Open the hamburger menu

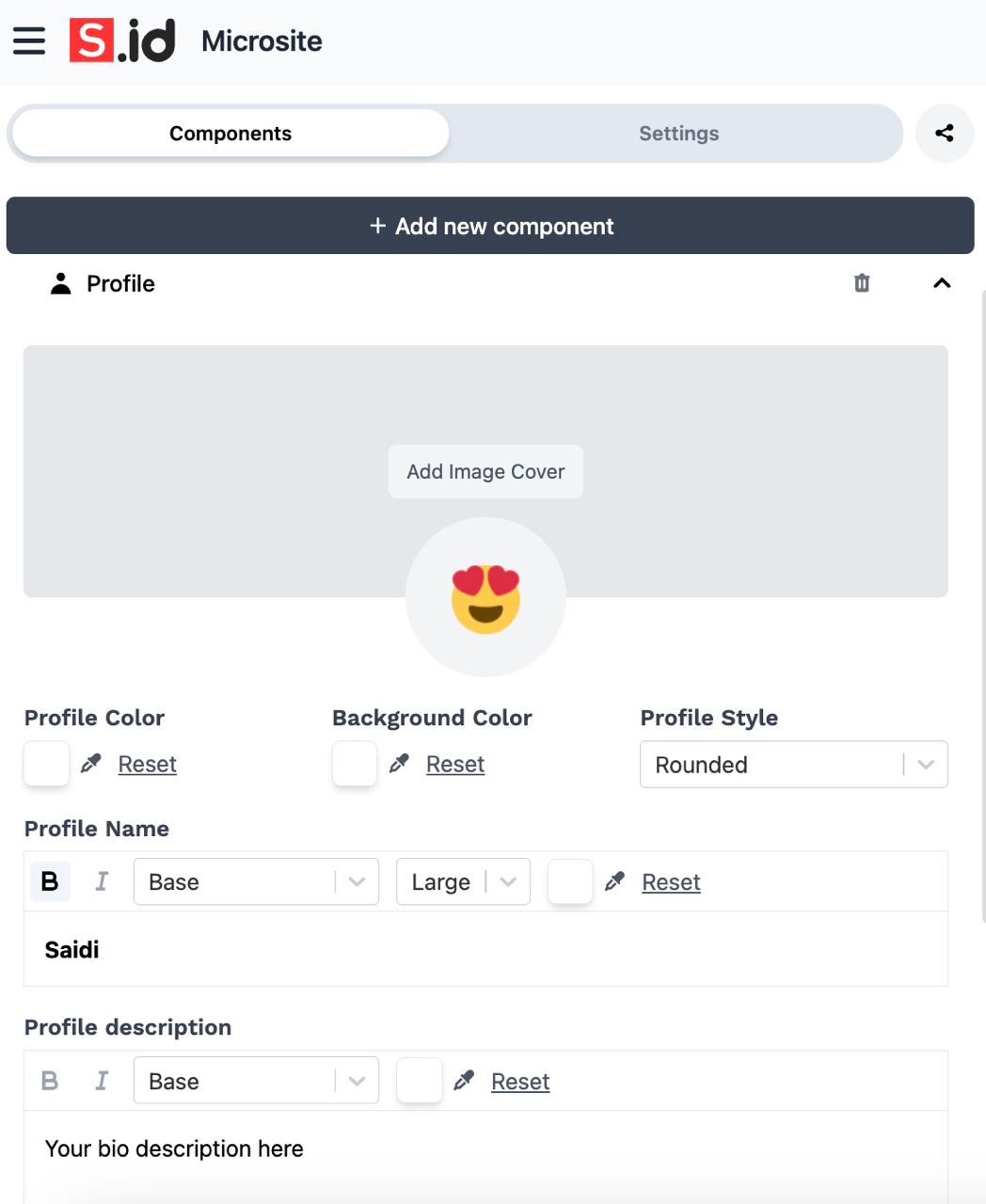click(29, 40)
